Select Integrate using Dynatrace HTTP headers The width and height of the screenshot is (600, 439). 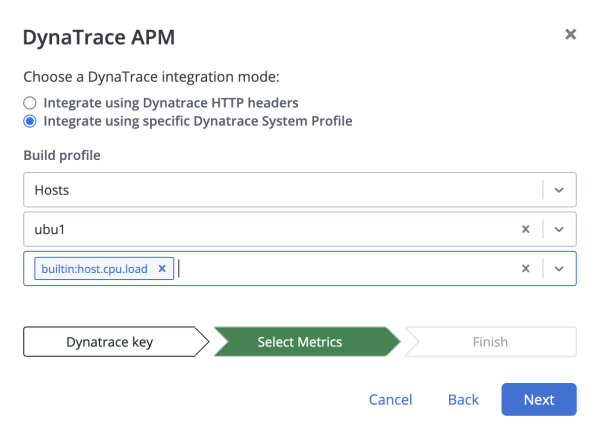point(30,103)
